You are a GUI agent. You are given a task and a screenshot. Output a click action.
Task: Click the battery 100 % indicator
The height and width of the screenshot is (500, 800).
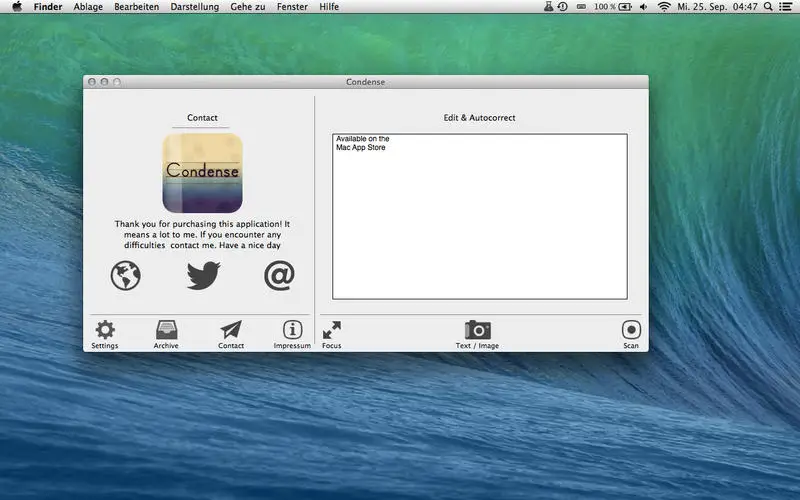coord(613,7)
